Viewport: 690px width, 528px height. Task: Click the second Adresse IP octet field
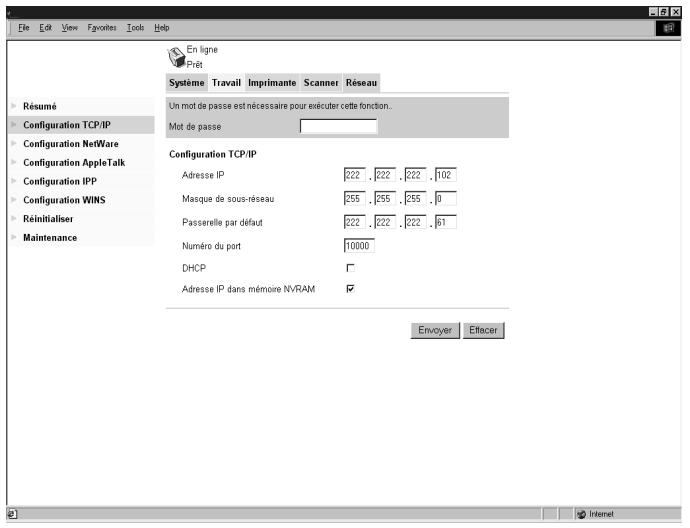tap(385, 175)
